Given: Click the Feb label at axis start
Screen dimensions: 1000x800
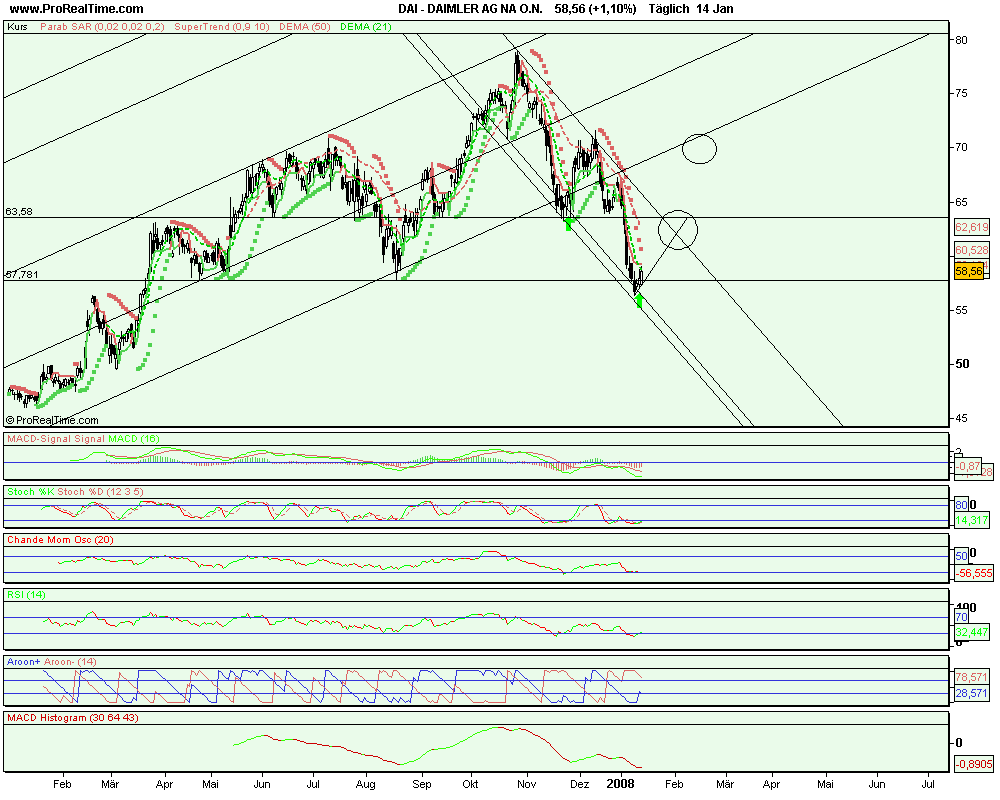Looking at the screenshot, I should pyautogui.click(x=62, y=784).
